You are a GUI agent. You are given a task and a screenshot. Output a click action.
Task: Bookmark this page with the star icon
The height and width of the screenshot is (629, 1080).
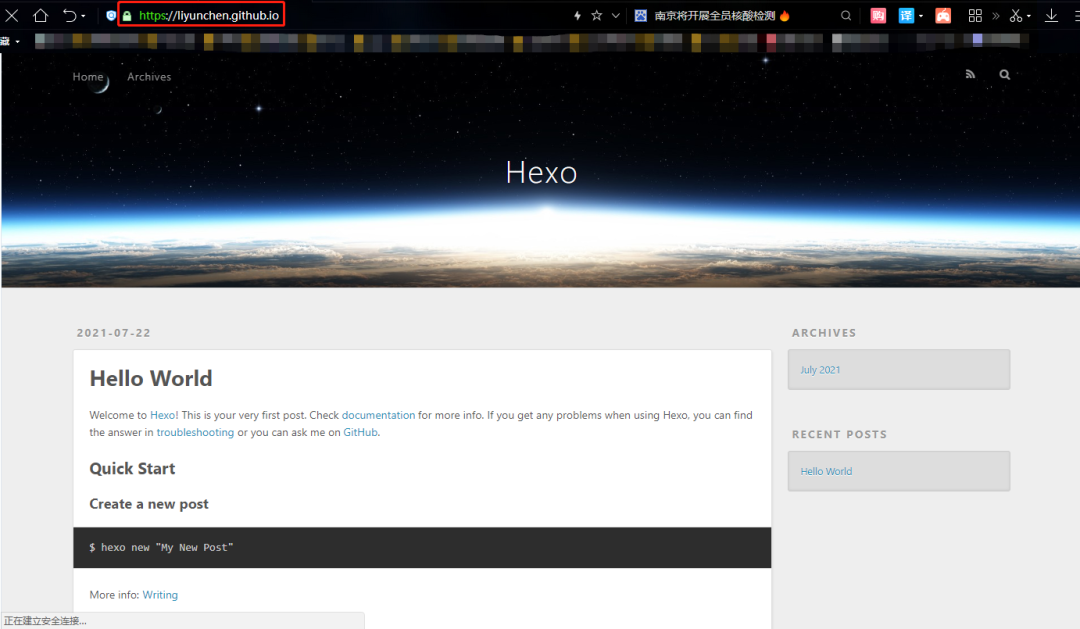pos(596,15)
